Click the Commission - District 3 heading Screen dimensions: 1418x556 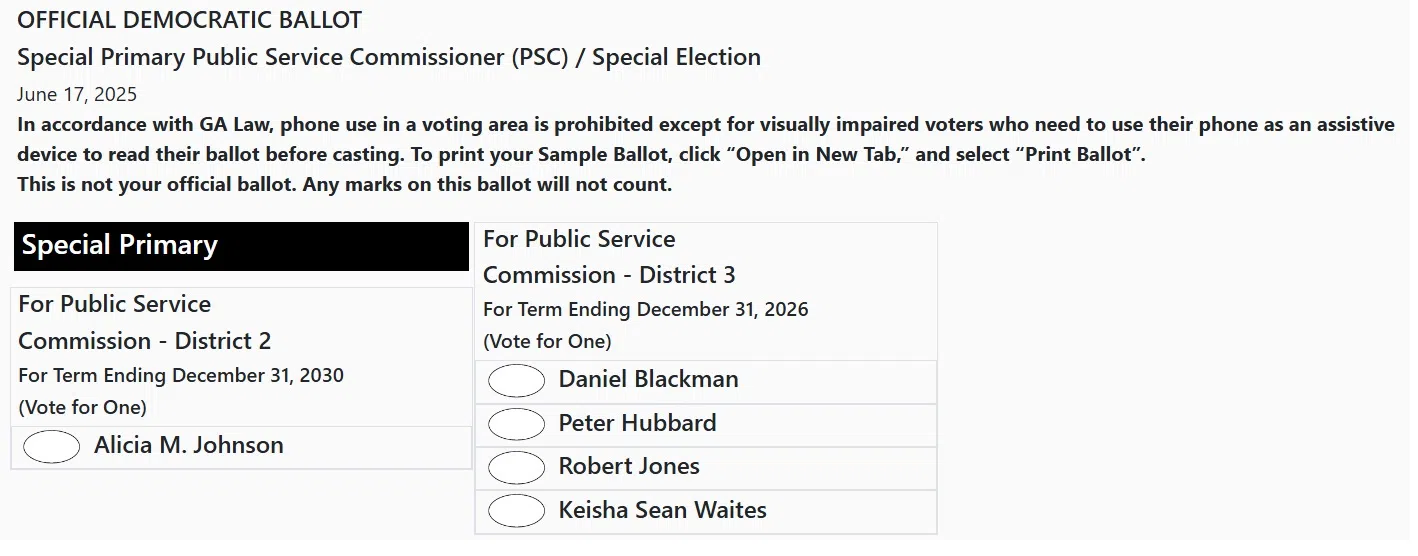(609, 275)
